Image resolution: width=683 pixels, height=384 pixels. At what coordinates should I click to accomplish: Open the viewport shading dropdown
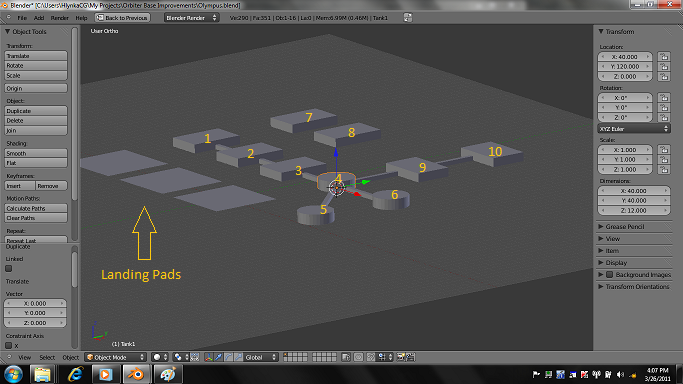pyautogui.click(x=160, y=357)
